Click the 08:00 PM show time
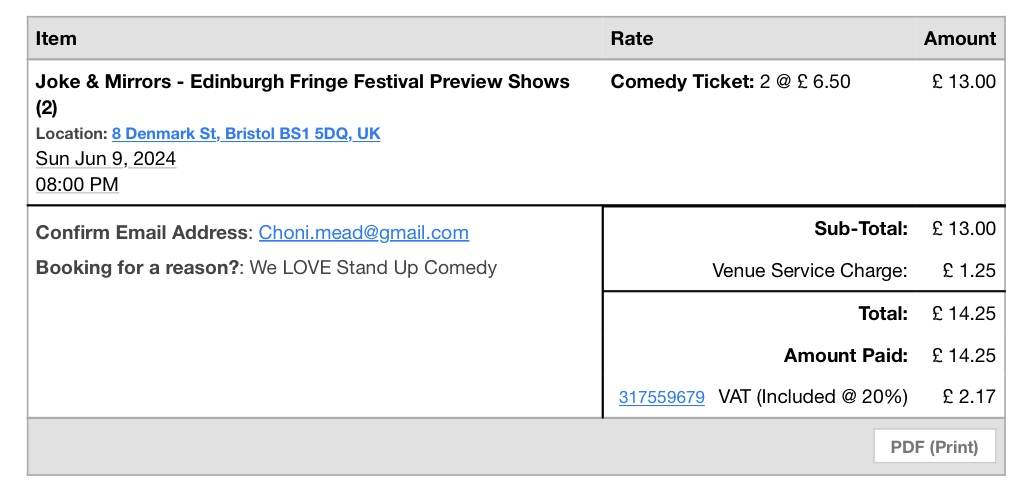Viewport: 1020px width, 490px height. (77, 184)
